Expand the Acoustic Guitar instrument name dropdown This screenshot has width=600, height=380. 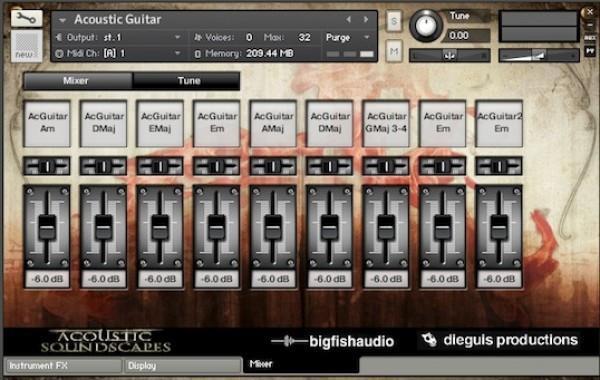coord(63,20)
